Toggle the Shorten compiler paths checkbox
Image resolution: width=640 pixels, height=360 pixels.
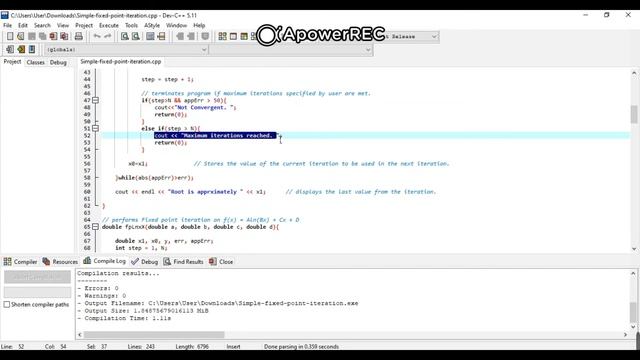(x=7, y=304)
